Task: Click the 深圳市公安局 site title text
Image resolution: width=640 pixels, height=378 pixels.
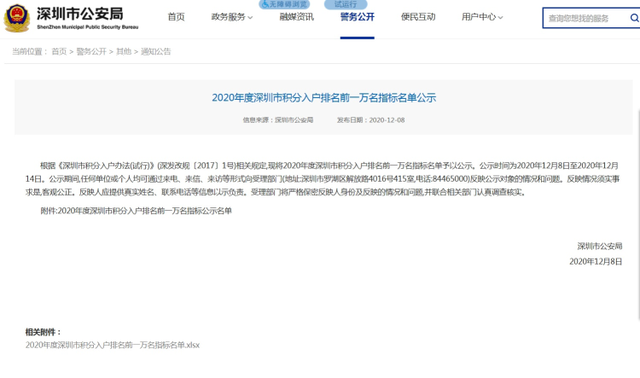Action: click(80, 14)
